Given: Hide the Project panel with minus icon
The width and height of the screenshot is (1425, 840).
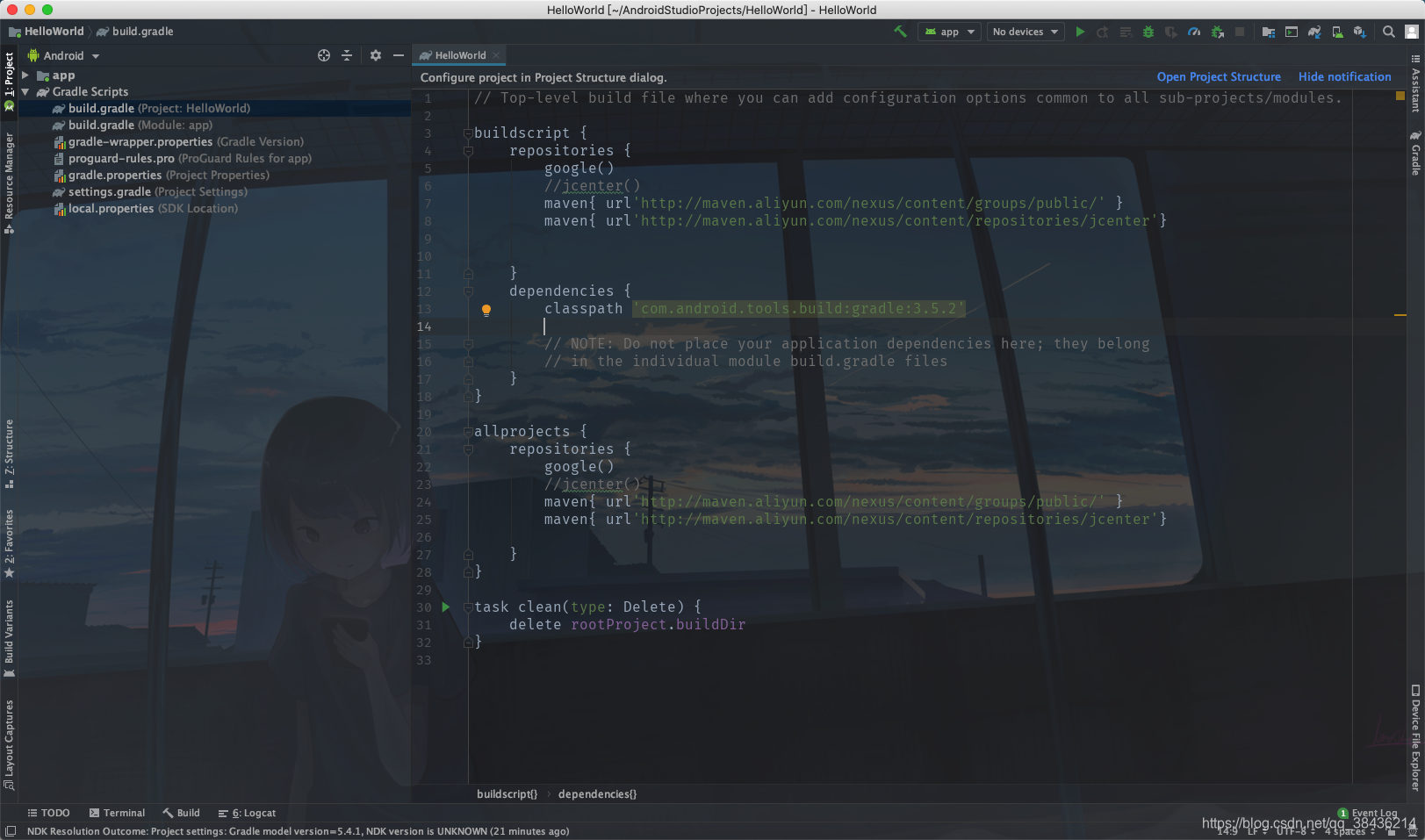Looking at the screenshot, I should 399,55.
